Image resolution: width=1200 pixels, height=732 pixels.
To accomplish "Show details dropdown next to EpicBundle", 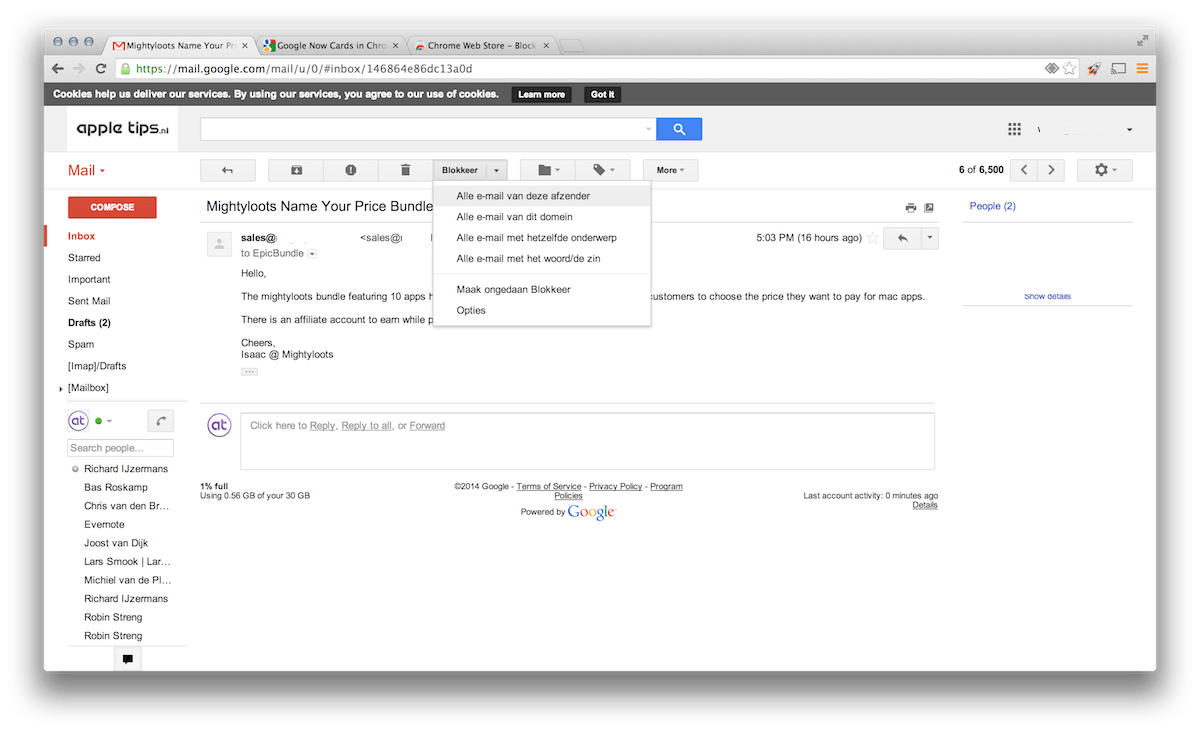I will click(x=312, y=254).
